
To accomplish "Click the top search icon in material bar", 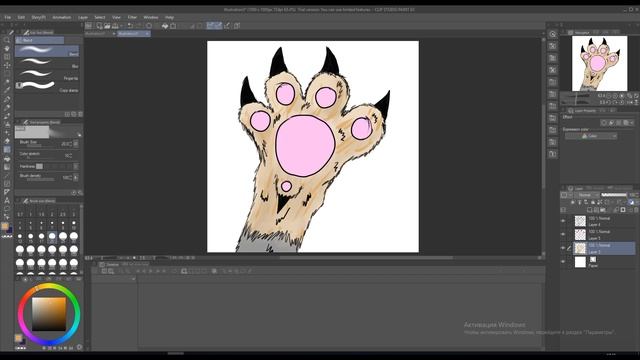I will pos(553,34).
